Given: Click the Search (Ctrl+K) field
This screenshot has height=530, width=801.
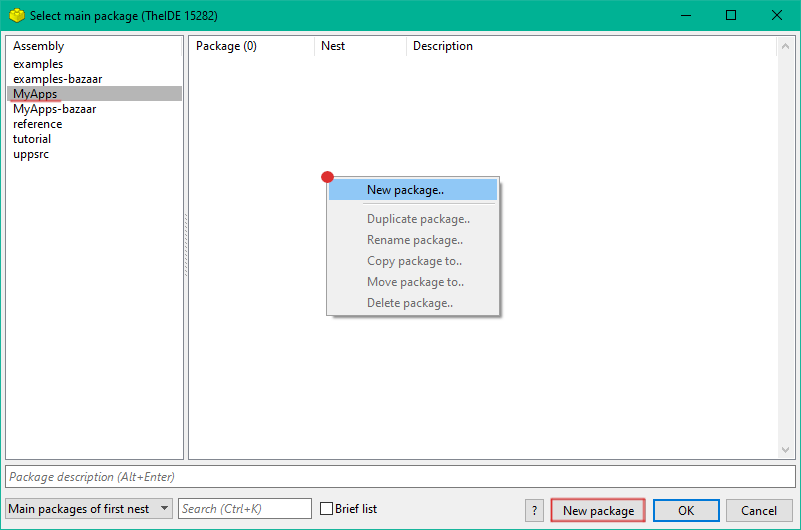Looking at the screenshot, I should click(x=245, y=509).
